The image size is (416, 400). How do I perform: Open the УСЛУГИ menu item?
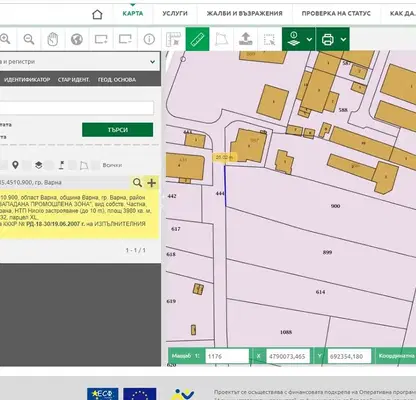click(175, 14)
